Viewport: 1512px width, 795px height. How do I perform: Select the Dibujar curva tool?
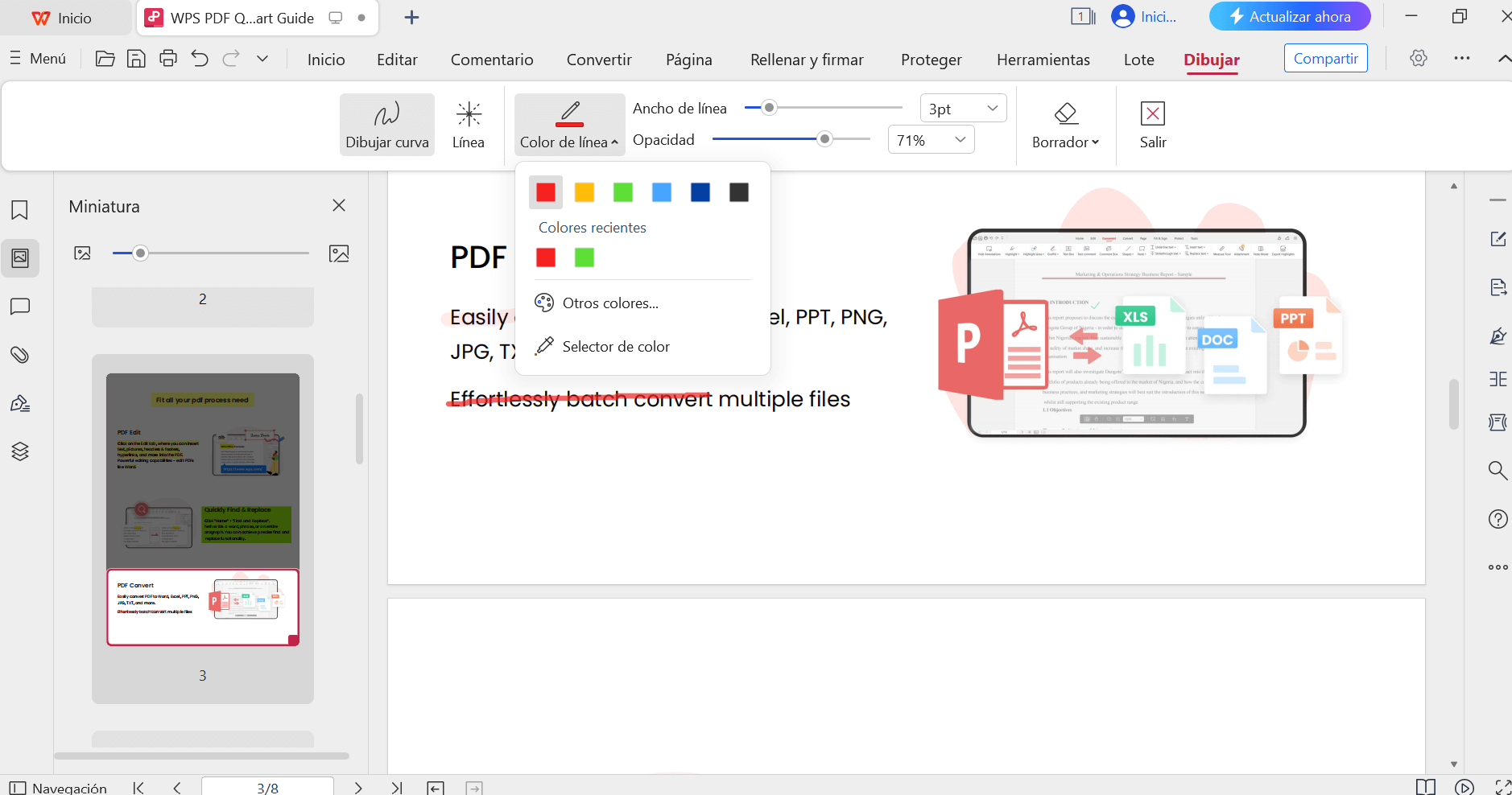[x=386, y=125]
